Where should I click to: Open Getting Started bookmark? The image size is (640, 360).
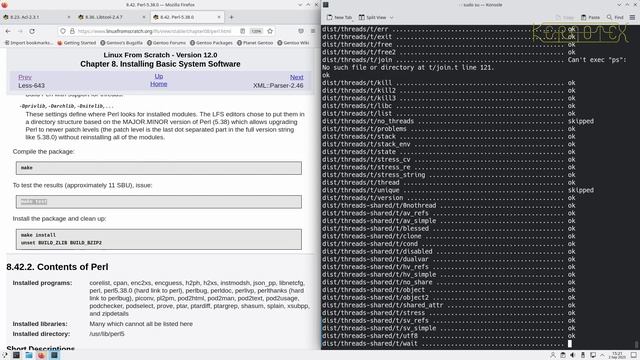[x=76, y=43]
